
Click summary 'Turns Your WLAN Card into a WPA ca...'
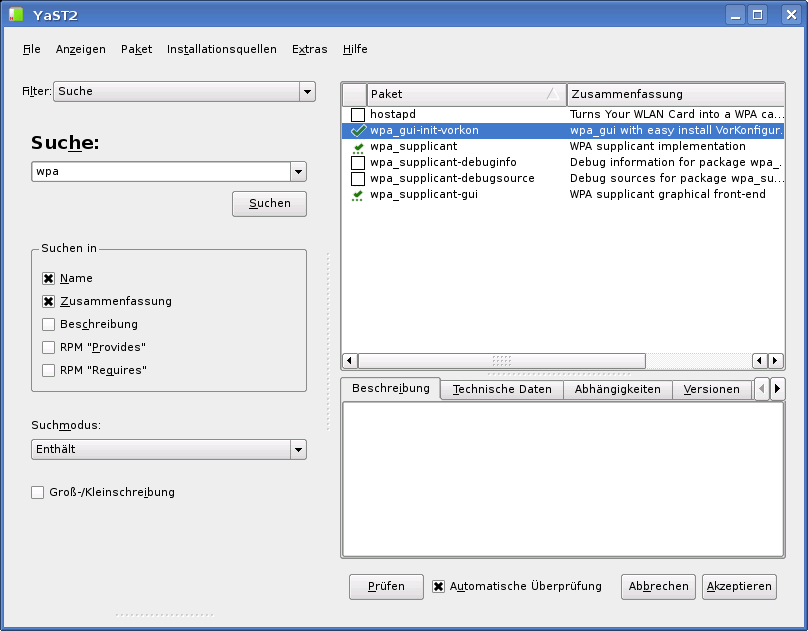point(677,114)
